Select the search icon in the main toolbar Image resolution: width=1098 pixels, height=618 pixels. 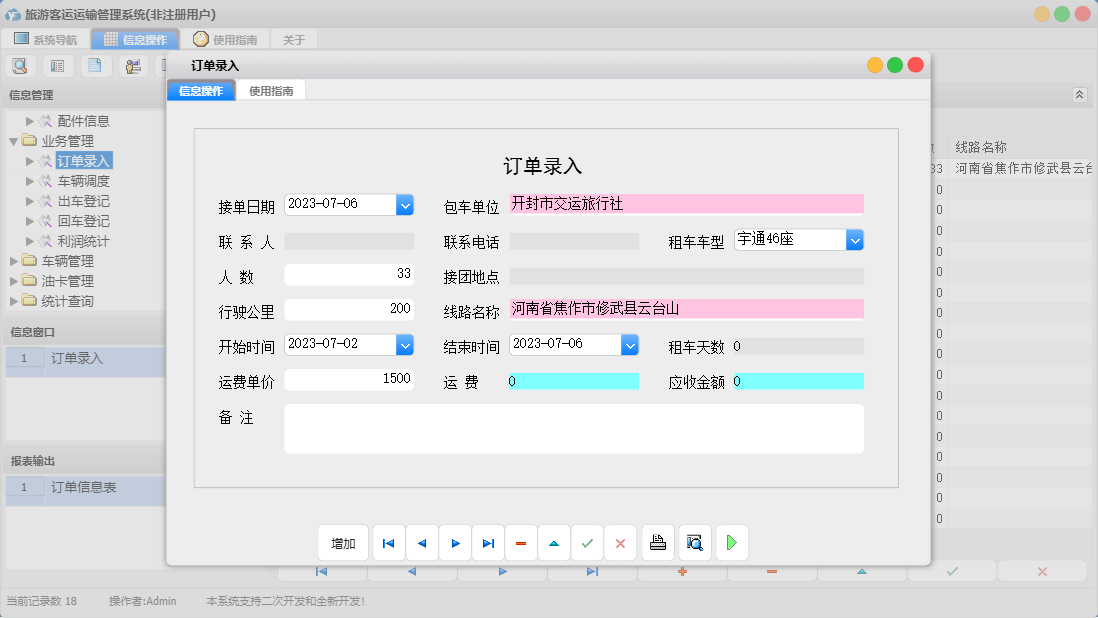[20, 65]
